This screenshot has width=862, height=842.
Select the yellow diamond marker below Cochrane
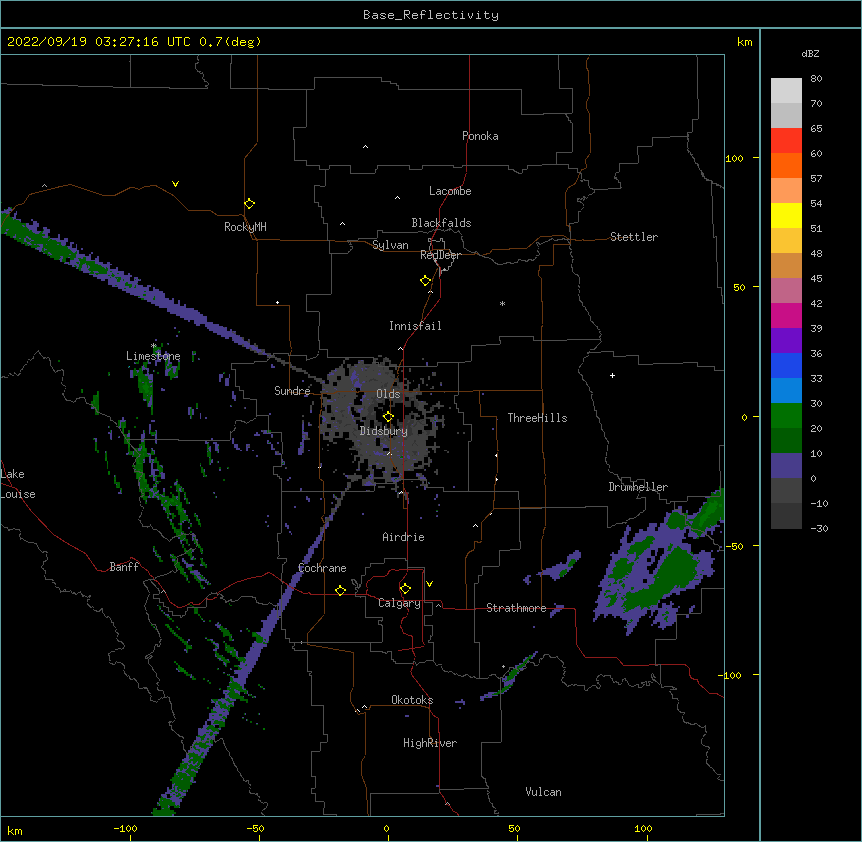(340, 590)
